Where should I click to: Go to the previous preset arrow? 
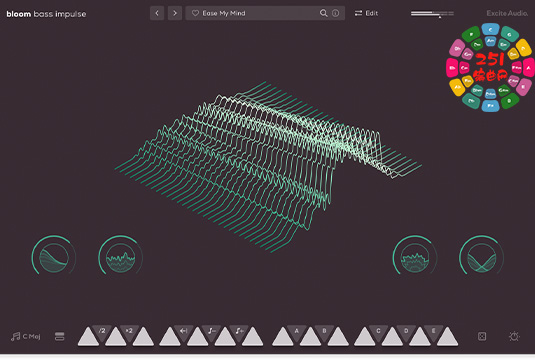pos(157,13)
